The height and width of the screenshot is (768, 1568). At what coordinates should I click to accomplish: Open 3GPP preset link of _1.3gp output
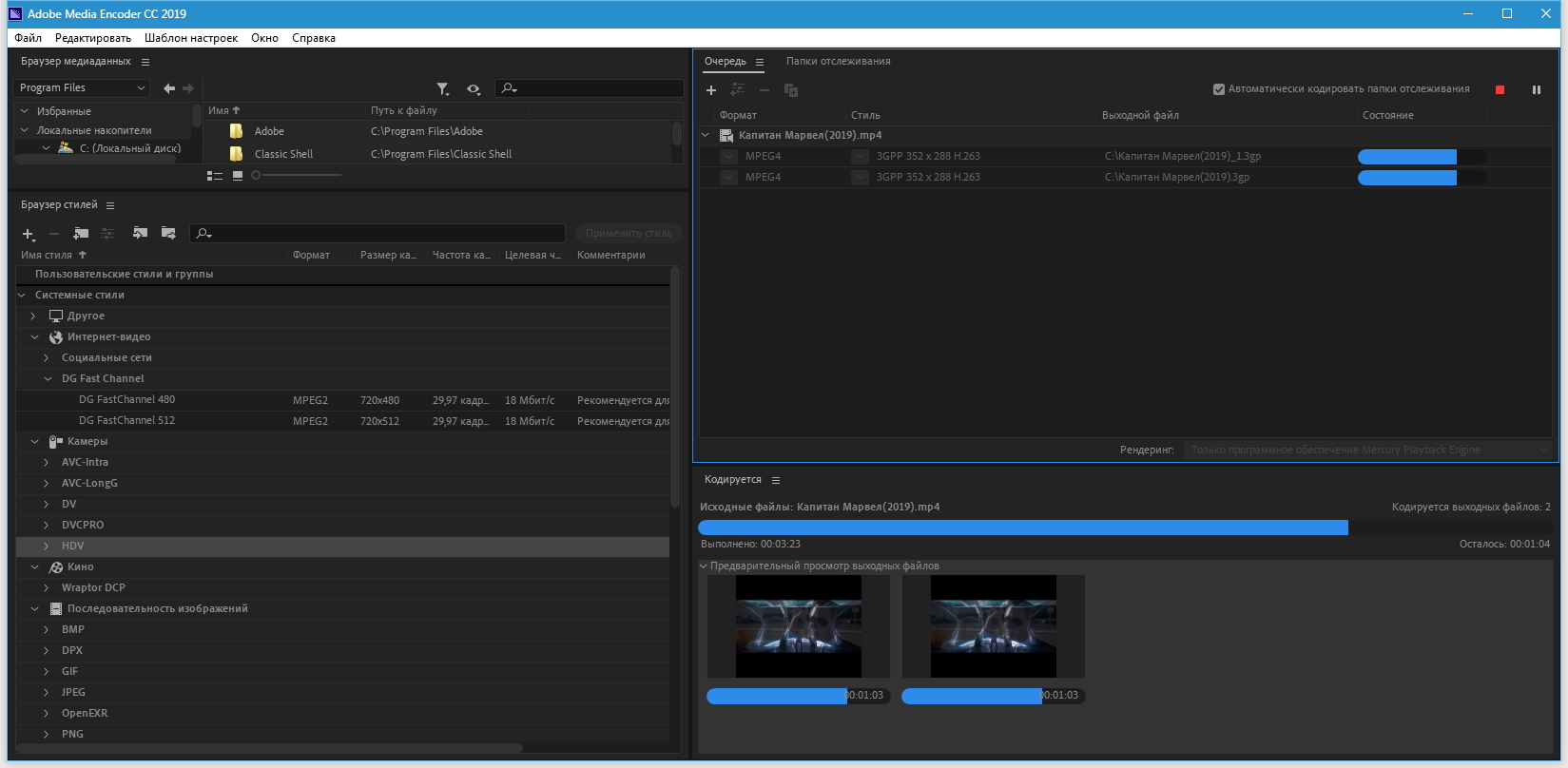click(928, 157)
